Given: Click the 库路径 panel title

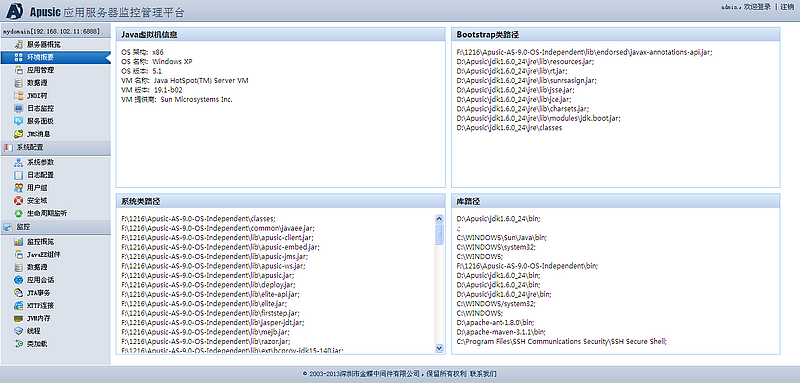Looking at the screenshot, I should coord(468,201).
